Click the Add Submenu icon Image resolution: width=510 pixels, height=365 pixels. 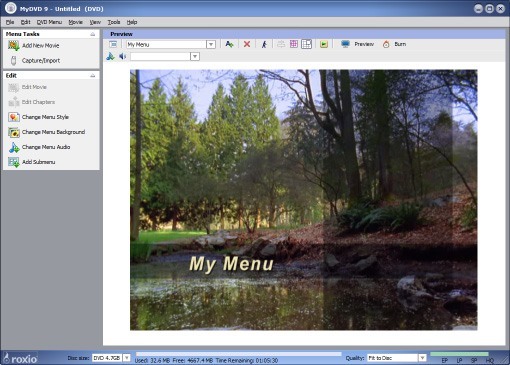[x=14, y=162]
